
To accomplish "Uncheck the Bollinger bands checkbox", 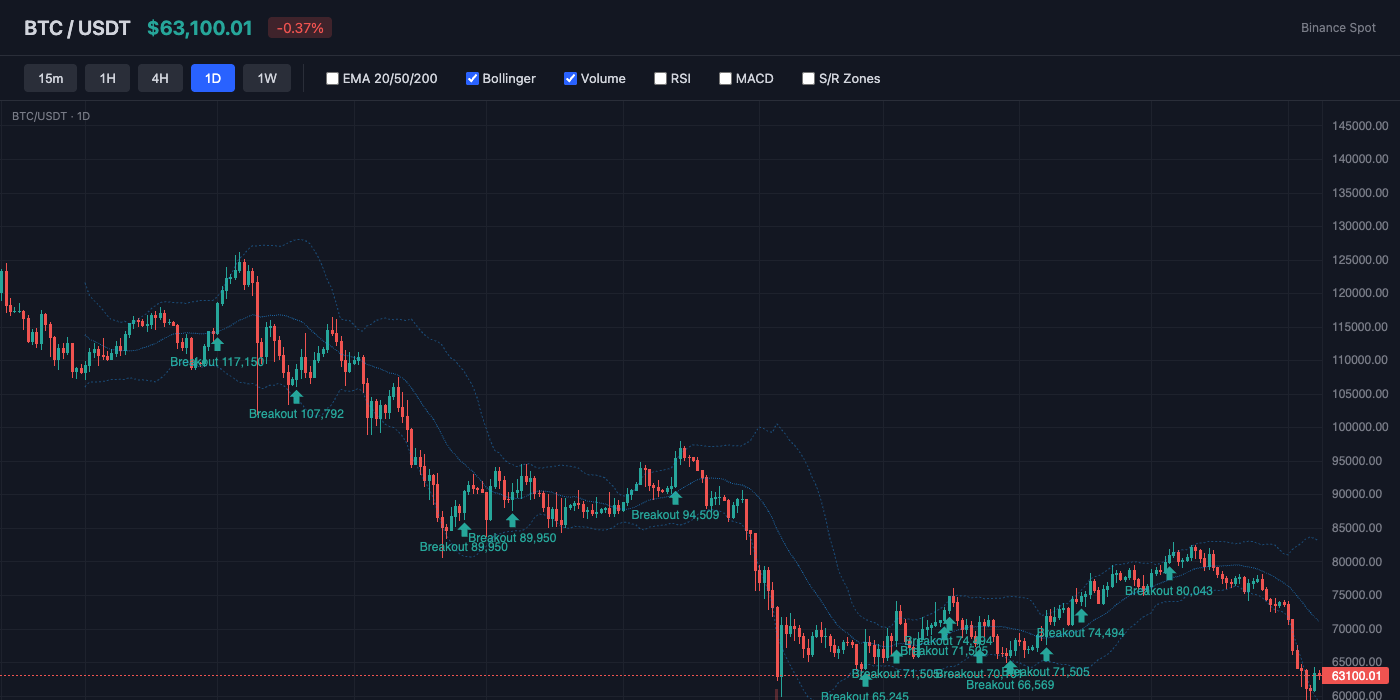I will pyautogui.click(x=472, y=78).
